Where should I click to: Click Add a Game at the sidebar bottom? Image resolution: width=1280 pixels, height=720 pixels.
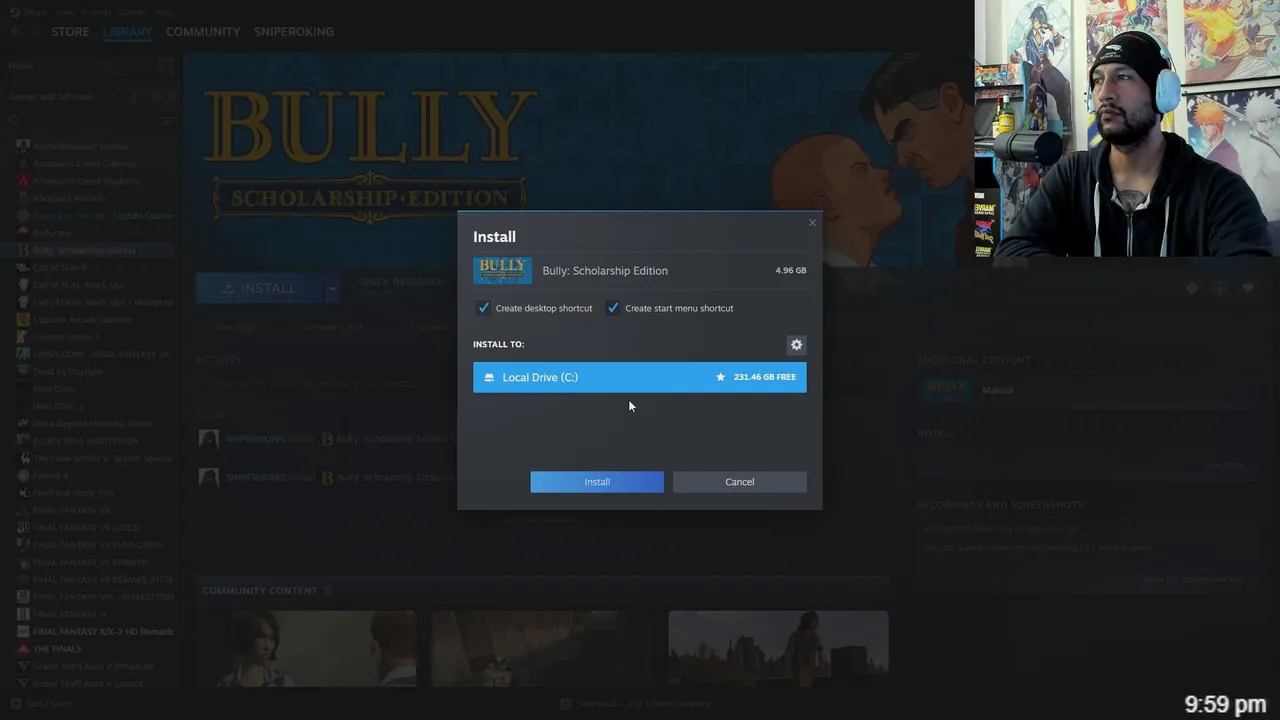click(x=41, y=703)
